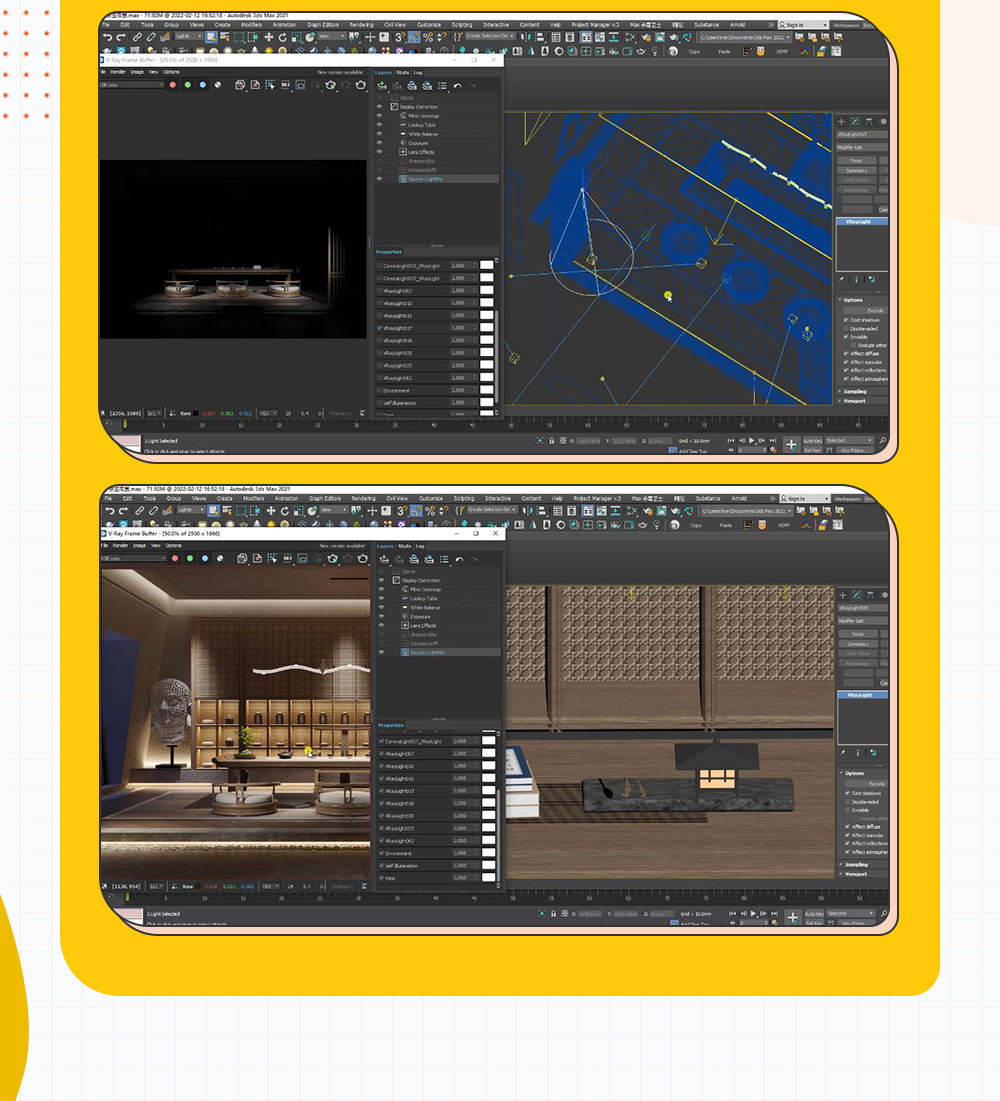
Task: Open Options menu in upper frame buffer
Action: tap(171, 72)
